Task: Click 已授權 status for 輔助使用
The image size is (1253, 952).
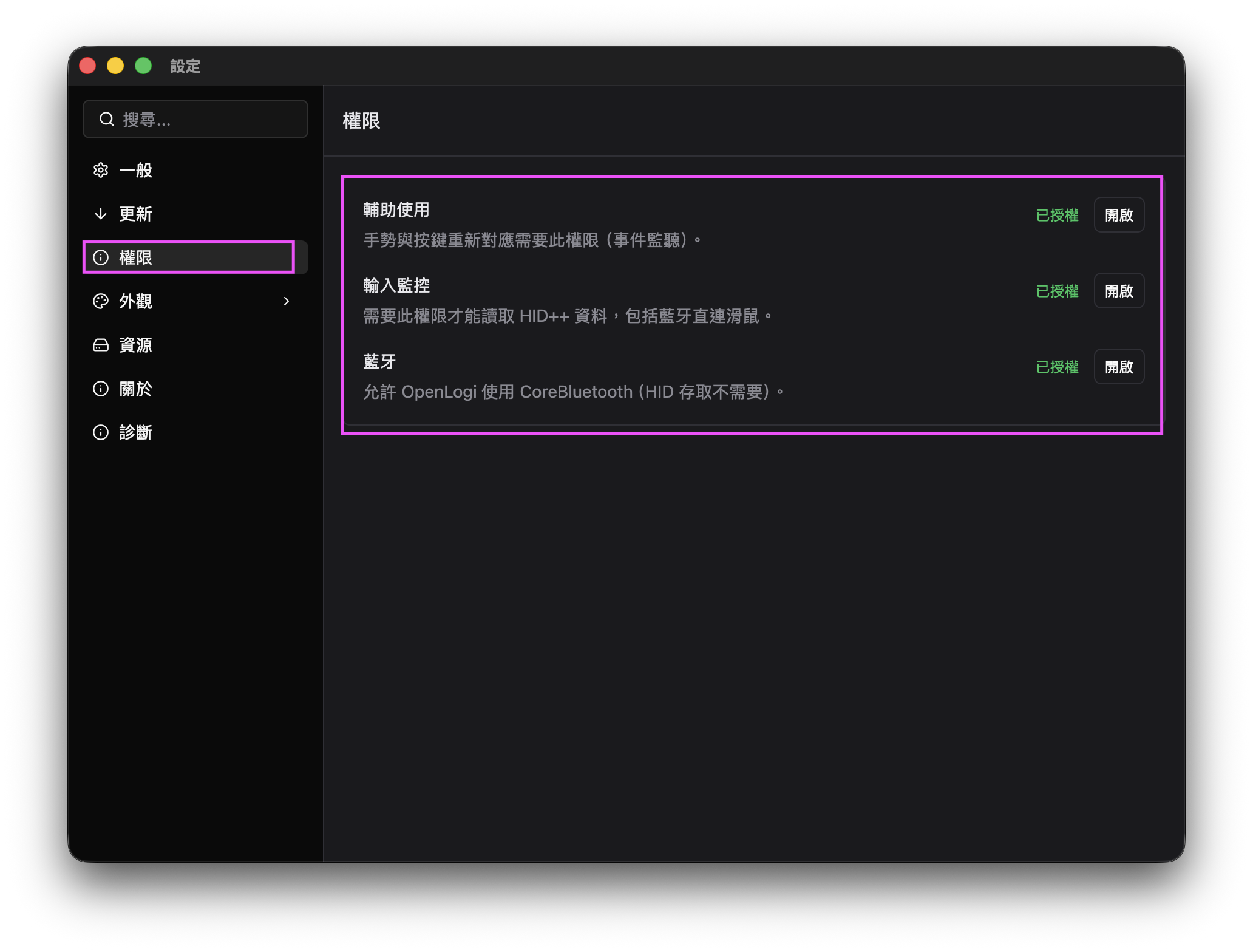Action: pos(1057,216)
